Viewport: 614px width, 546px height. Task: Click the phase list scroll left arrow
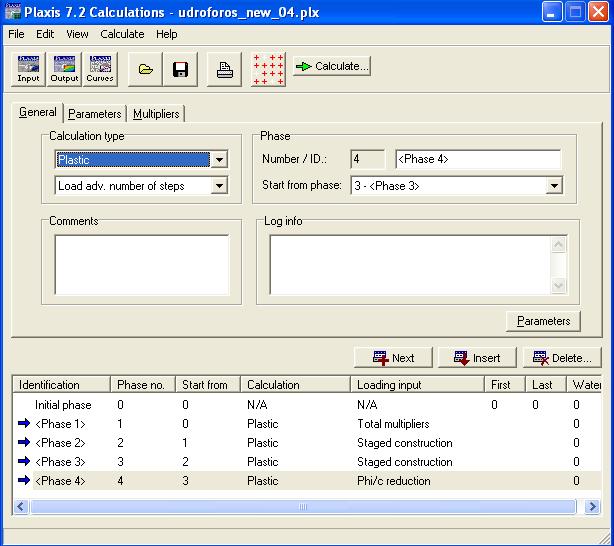[21, 506]
